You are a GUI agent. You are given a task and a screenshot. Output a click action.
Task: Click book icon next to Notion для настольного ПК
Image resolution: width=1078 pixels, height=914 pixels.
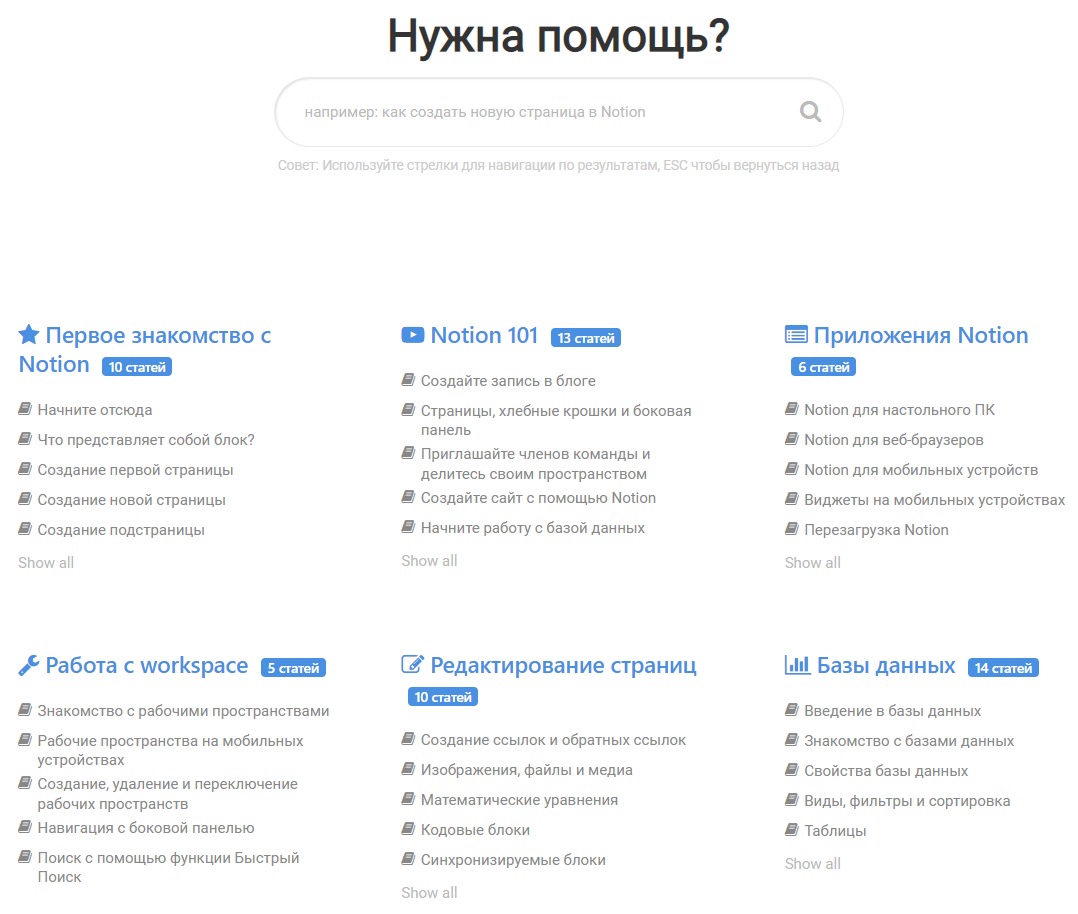tap(792, 409)
